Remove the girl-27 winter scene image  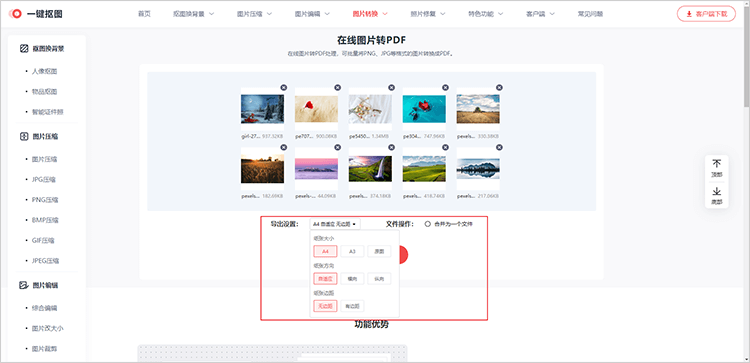[x=284, y=88]
